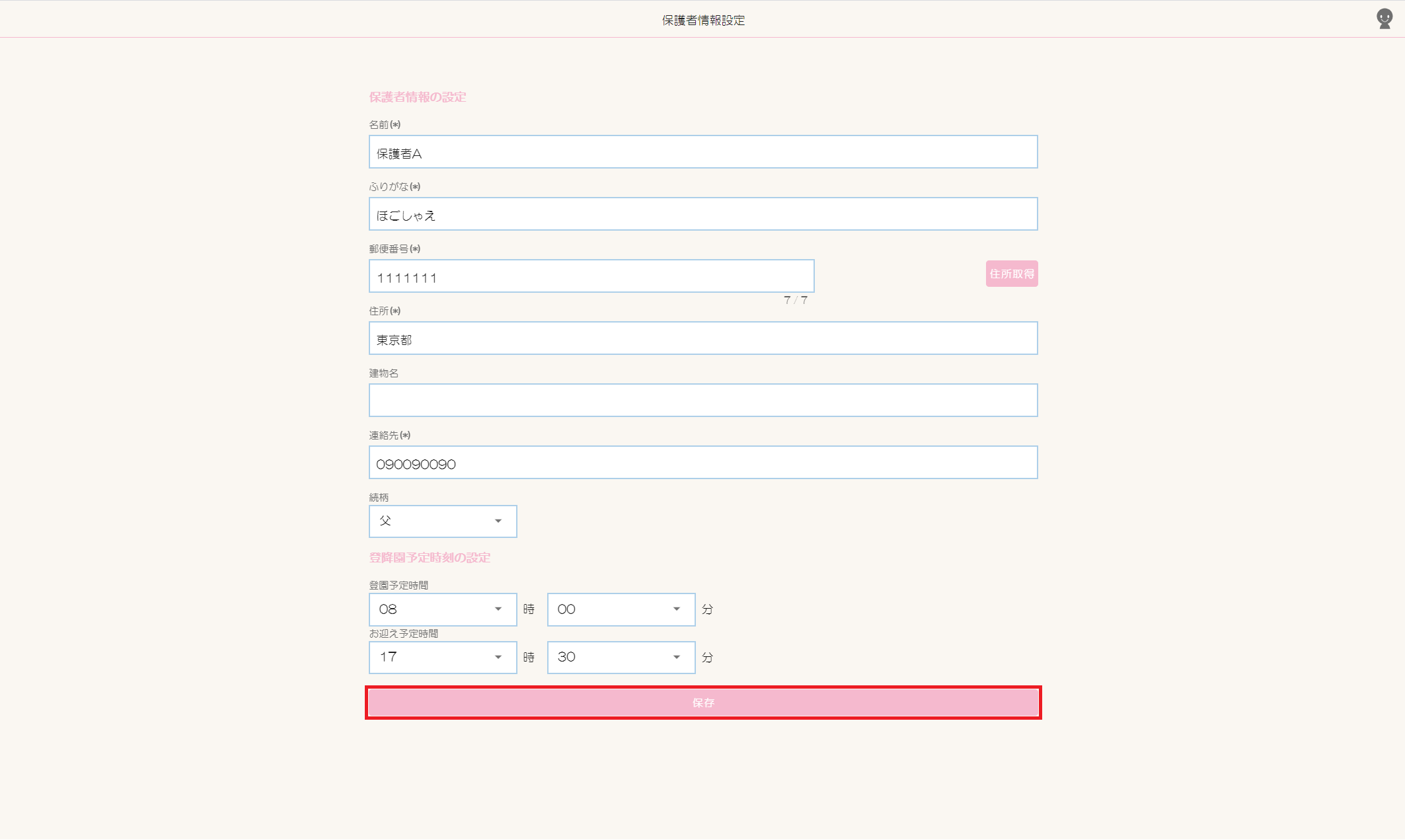
Task: Click the 登降園予定時刻の設定 section heading
Action: (x=430, y=558)
